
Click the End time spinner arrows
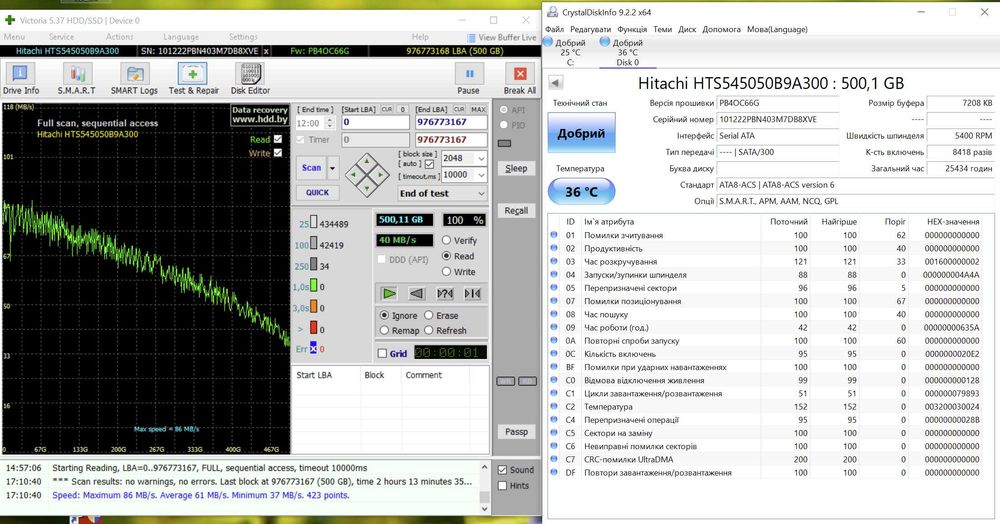point(330,123)
